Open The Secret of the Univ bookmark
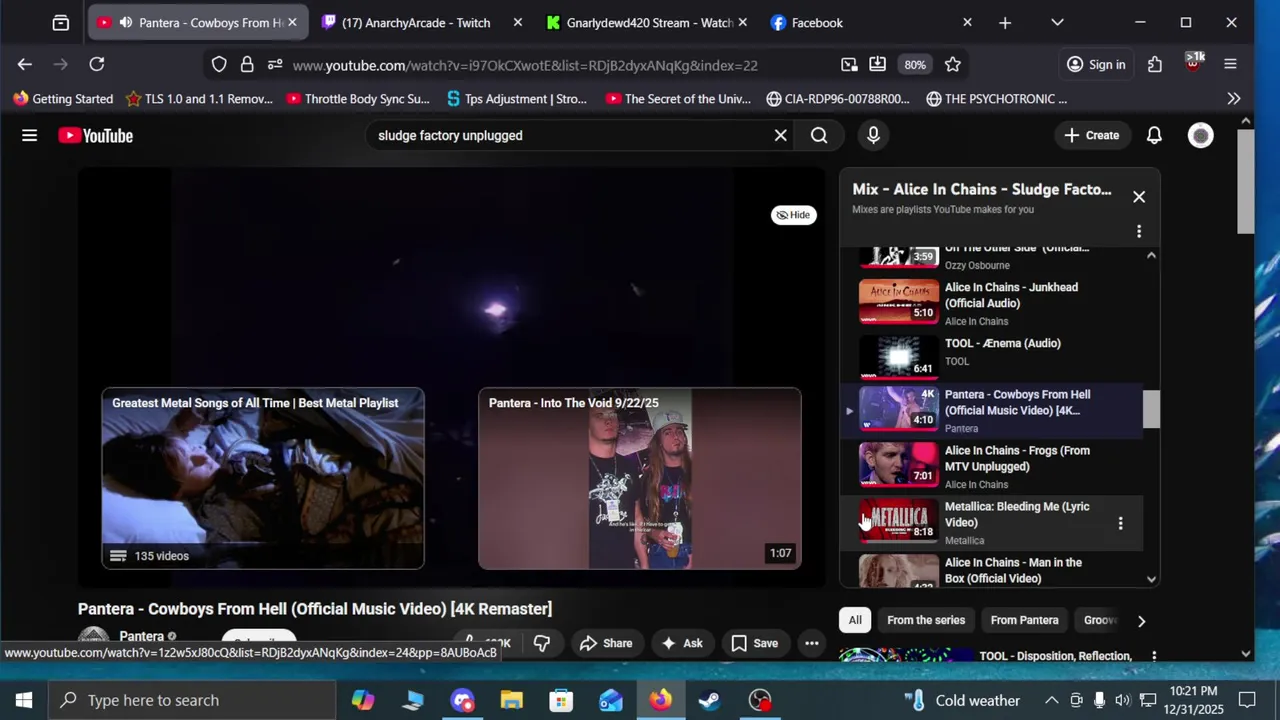The width and height of the screenshot is (1280, 720). coord(678,99)
